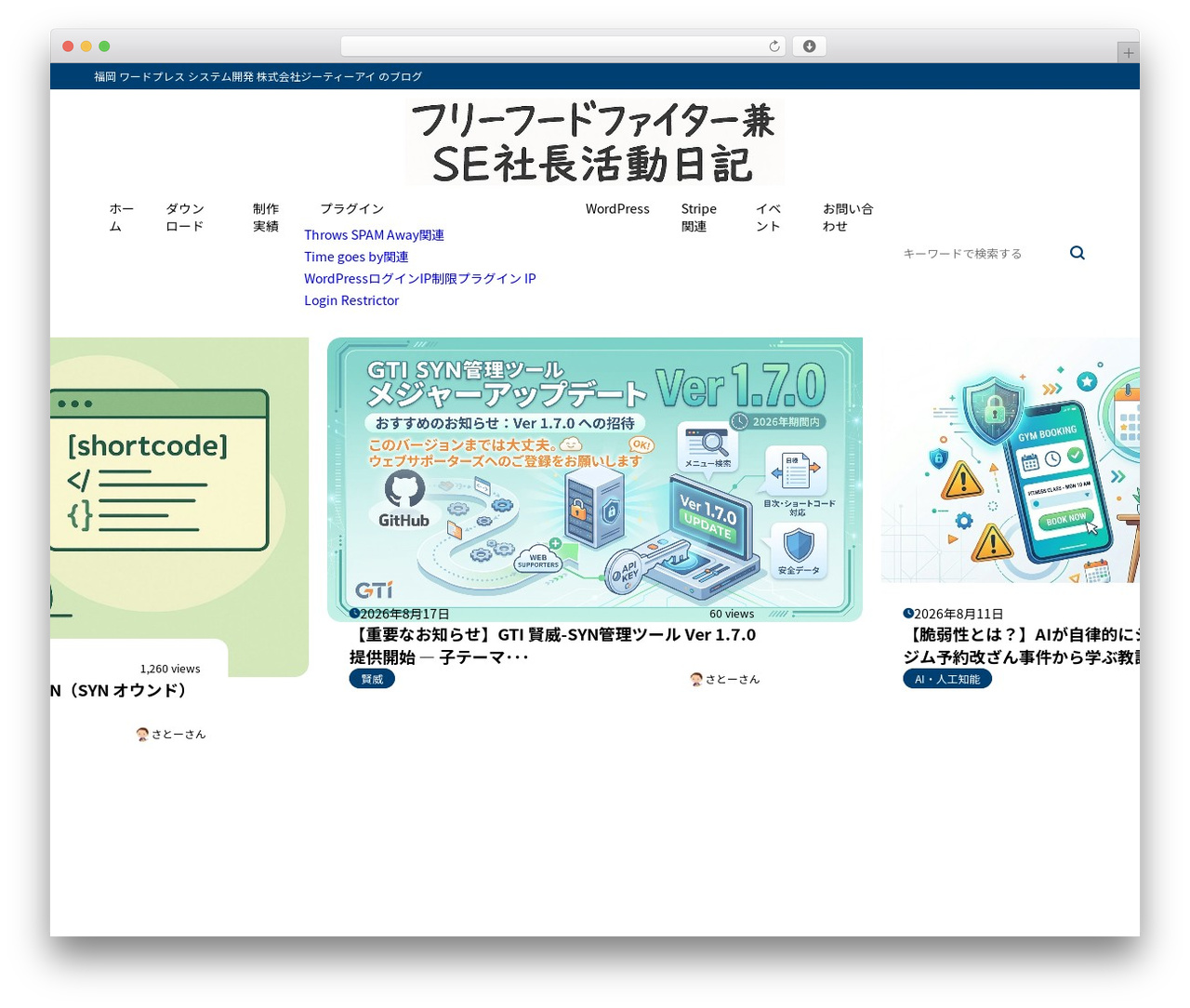
Task: Click さとーさん avatar under the SYN オウンド post
Action: pyautogui.click(x=142, y=734)
